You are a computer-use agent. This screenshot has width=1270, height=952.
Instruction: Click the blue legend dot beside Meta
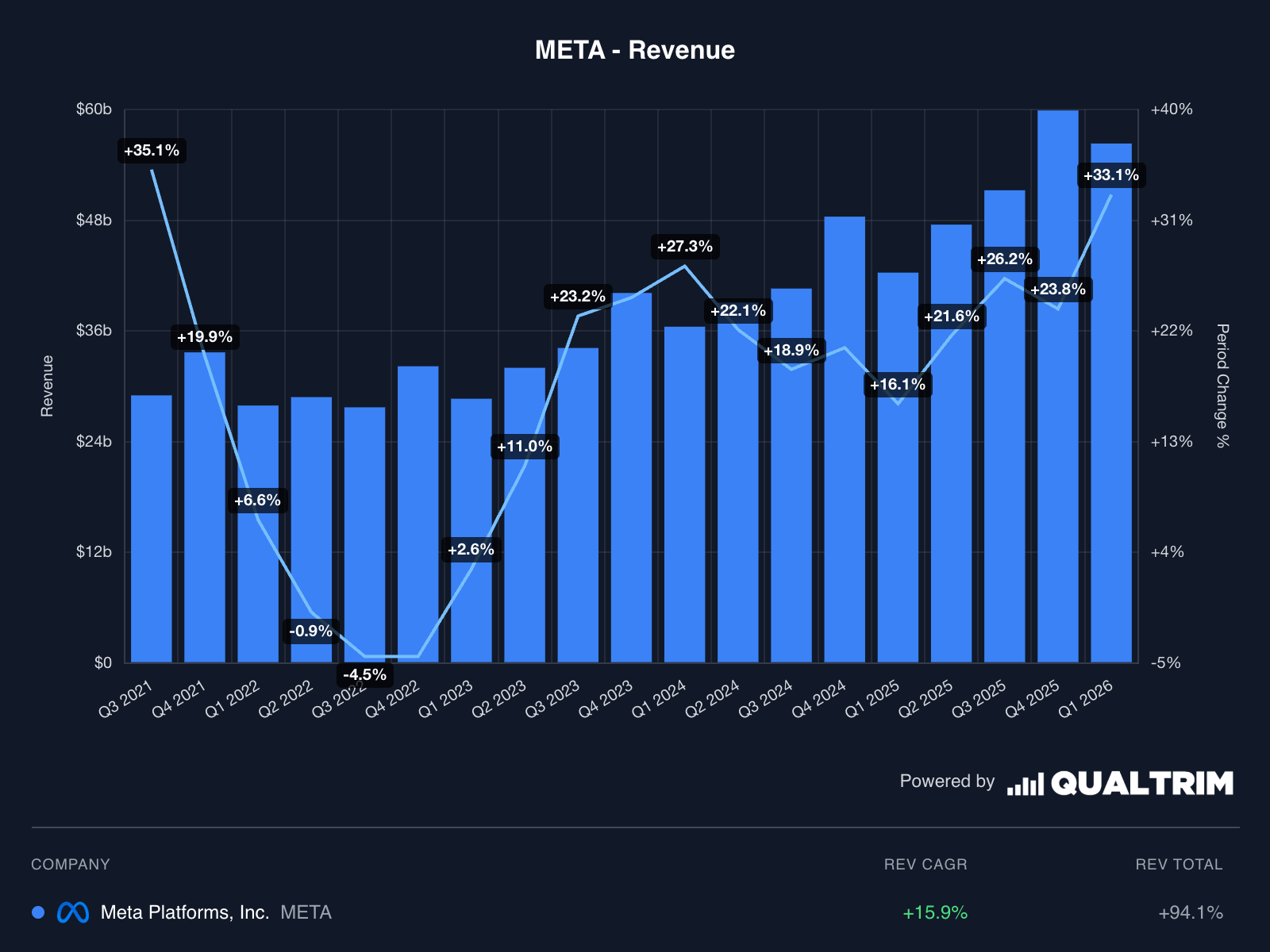pyautogui.click(x=38, y=912)
